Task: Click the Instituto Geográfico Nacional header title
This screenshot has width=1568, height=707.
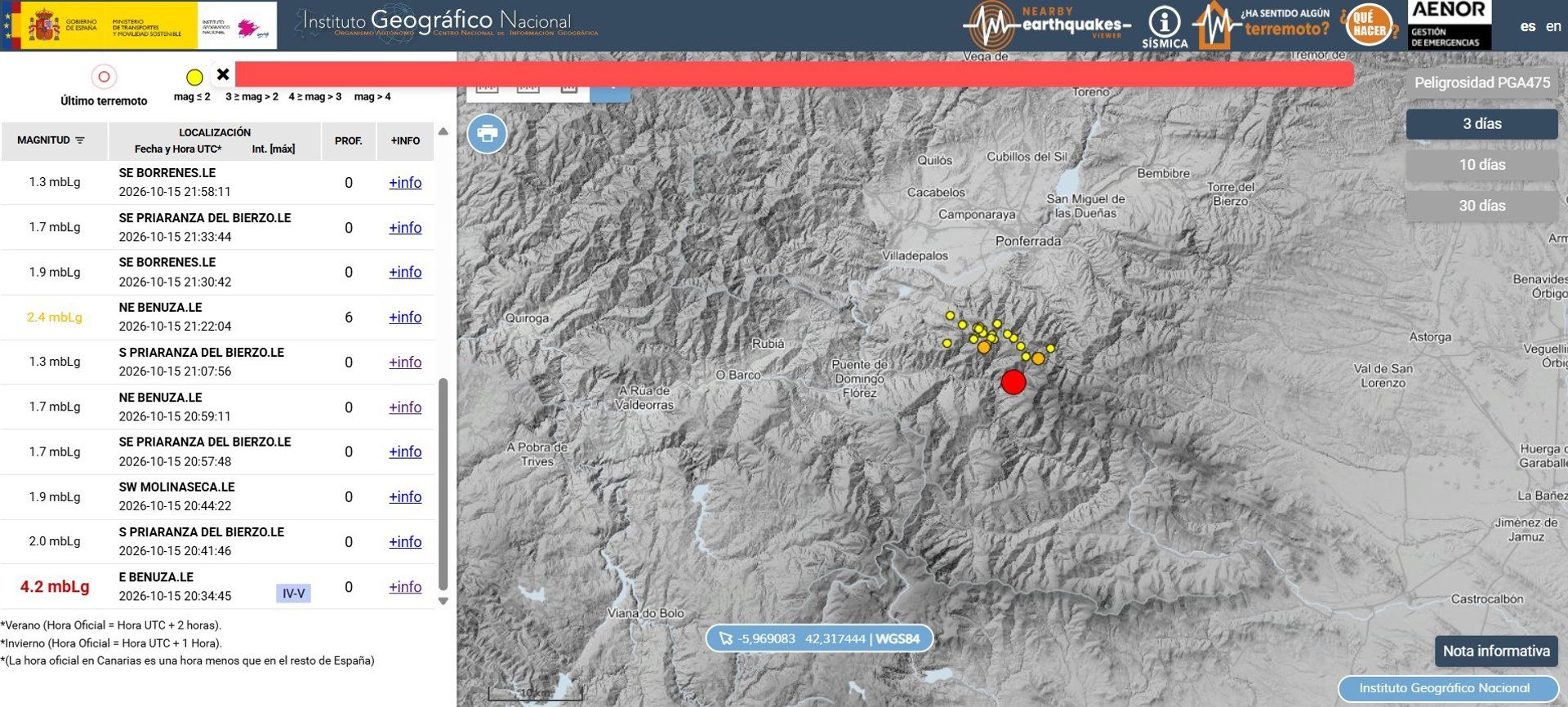Action: [x=446, y=23]
